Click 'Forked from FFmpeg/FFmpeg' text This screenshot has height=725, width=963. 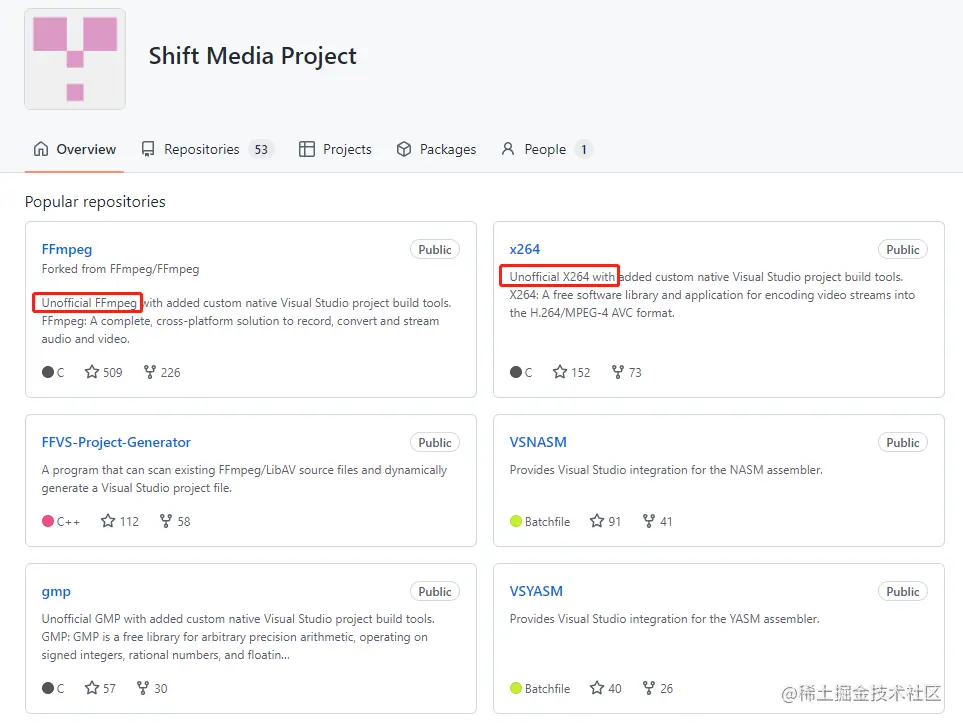click(120, 269)
